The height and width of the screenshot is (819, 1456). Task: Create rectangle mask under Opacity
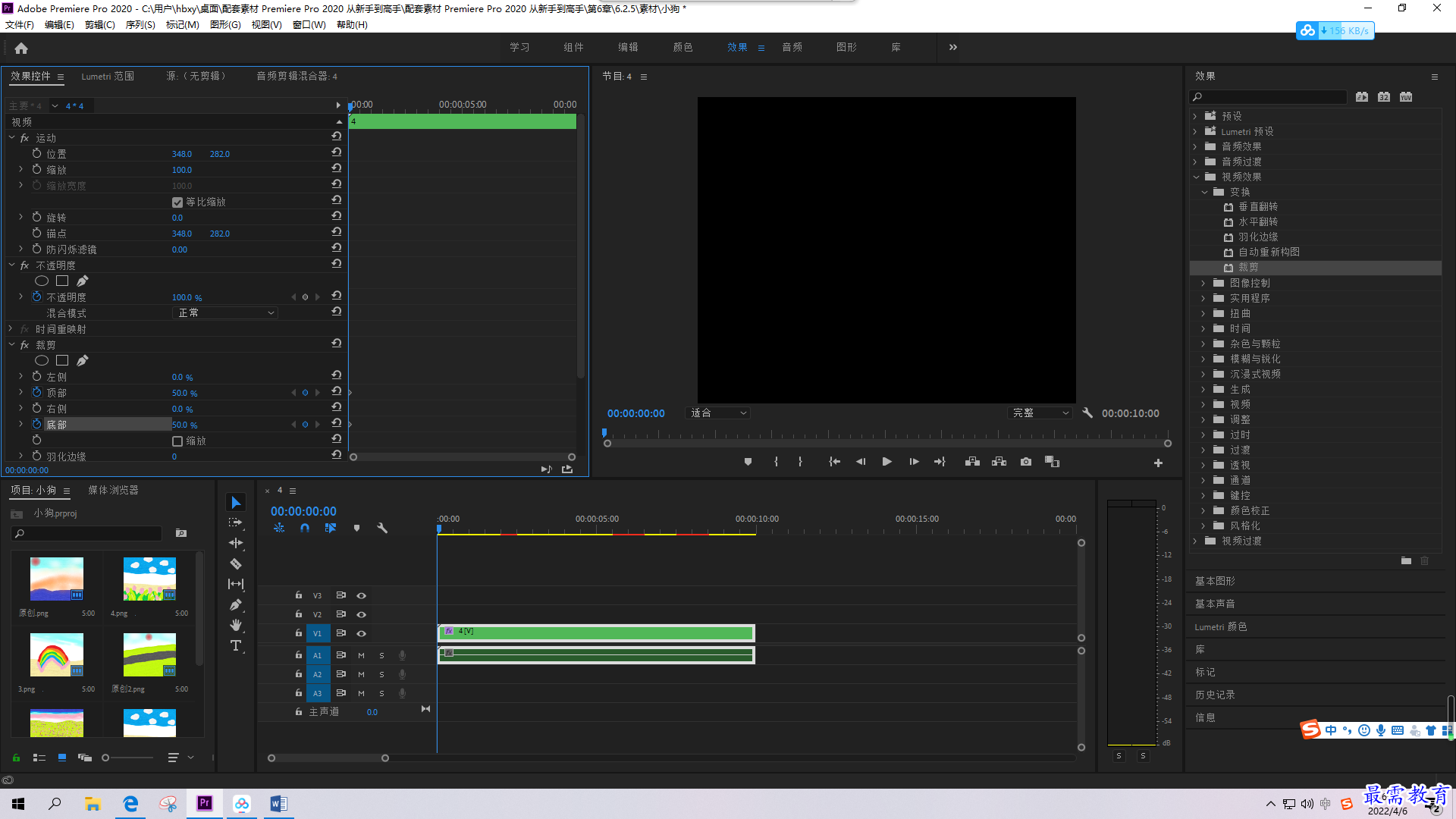tap(62, 281)
